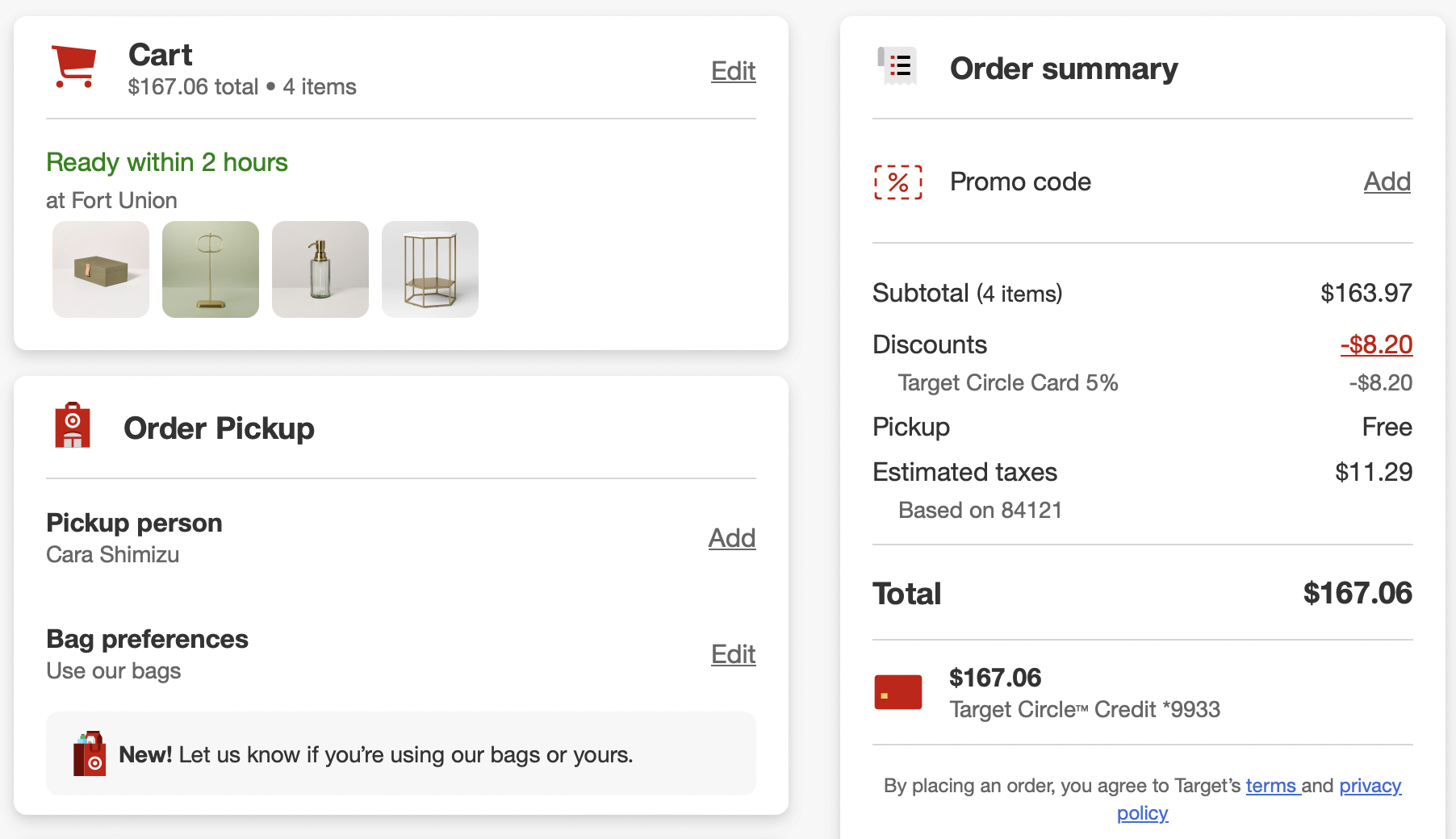
Task: Open the decorative box product thumbnail
Action: coord(101,269)
